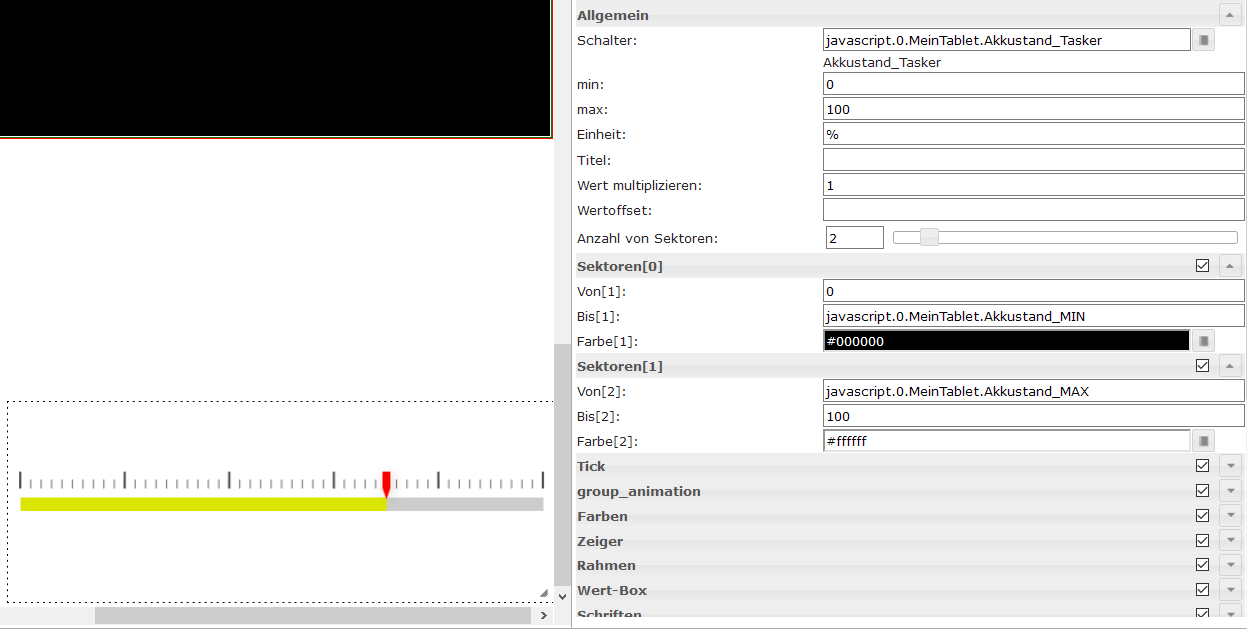
Task: Open color picker for Farbe[1]
Action: (1204, 341)
